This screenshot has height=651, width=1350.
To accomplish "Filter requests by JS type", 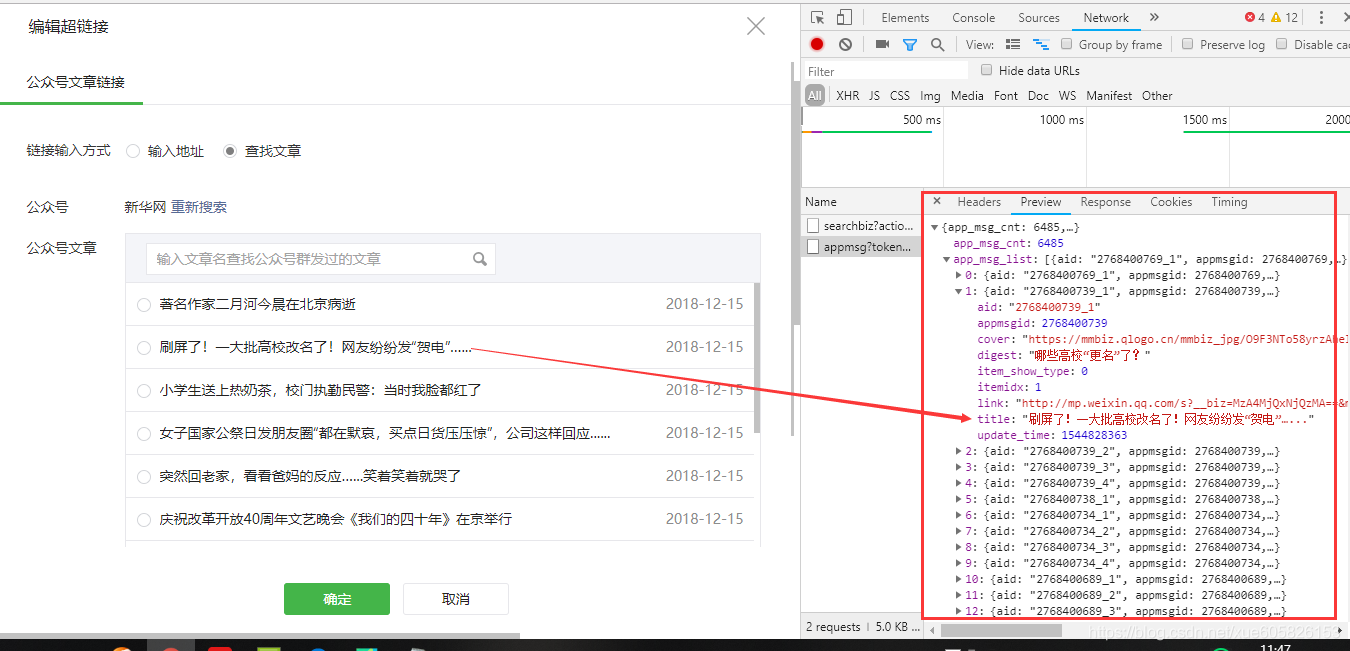I will pos(874,96).
